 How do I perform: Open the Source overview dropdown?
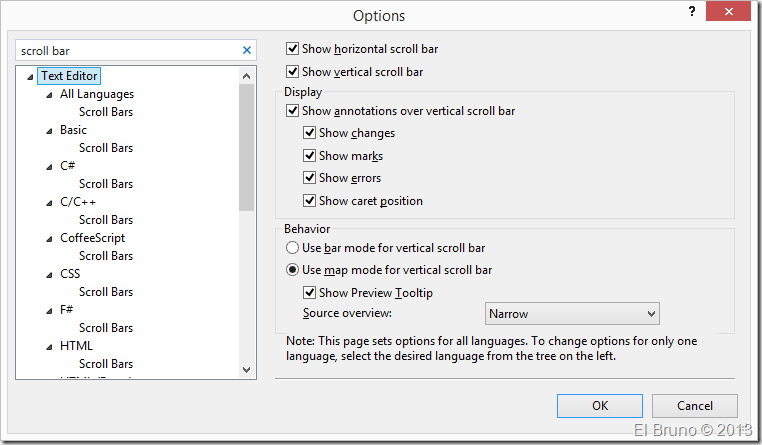click(x=572, y=314)
